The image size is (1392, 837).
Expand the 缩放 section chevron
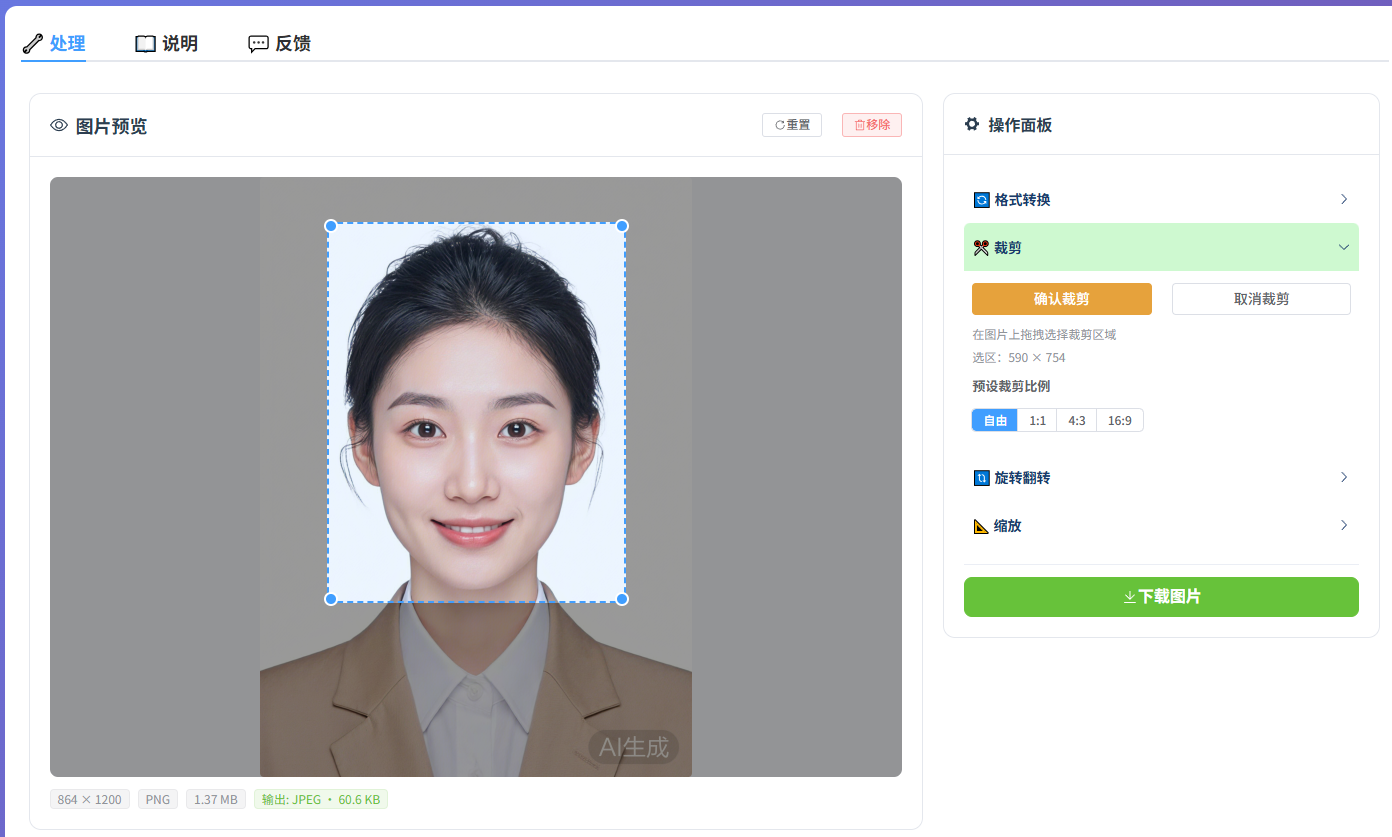tap(1344, 525)
